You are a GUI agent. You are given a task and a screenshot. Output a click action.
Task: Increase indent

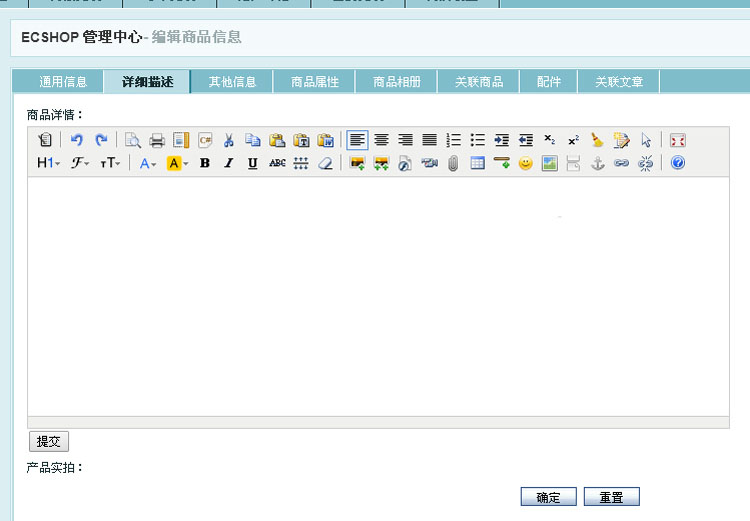[x=502, y=140]
